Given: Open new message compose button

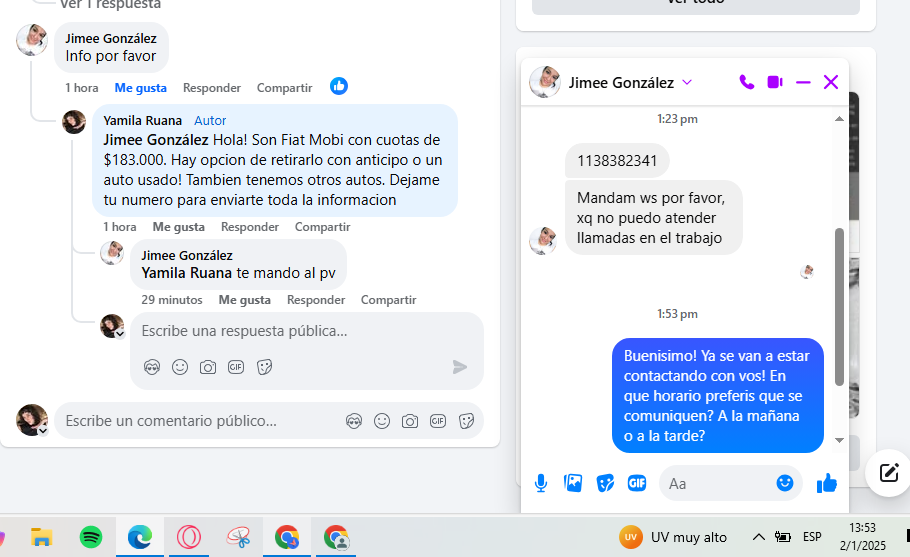Looking at the screenshot, I should coord(889,473).
